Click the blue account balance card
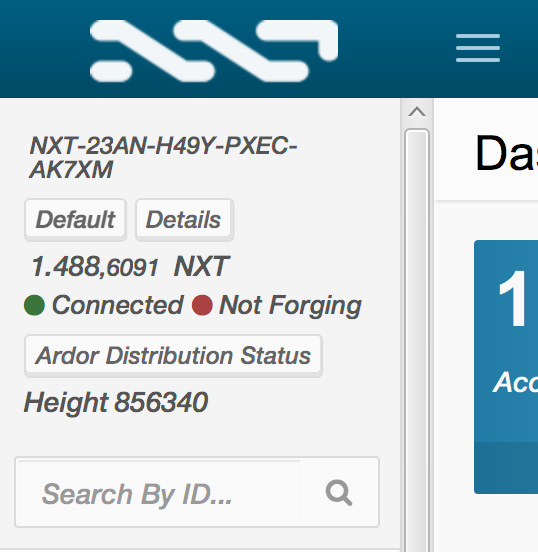Viewport: 538px width, 552px height. coord(506,367)
